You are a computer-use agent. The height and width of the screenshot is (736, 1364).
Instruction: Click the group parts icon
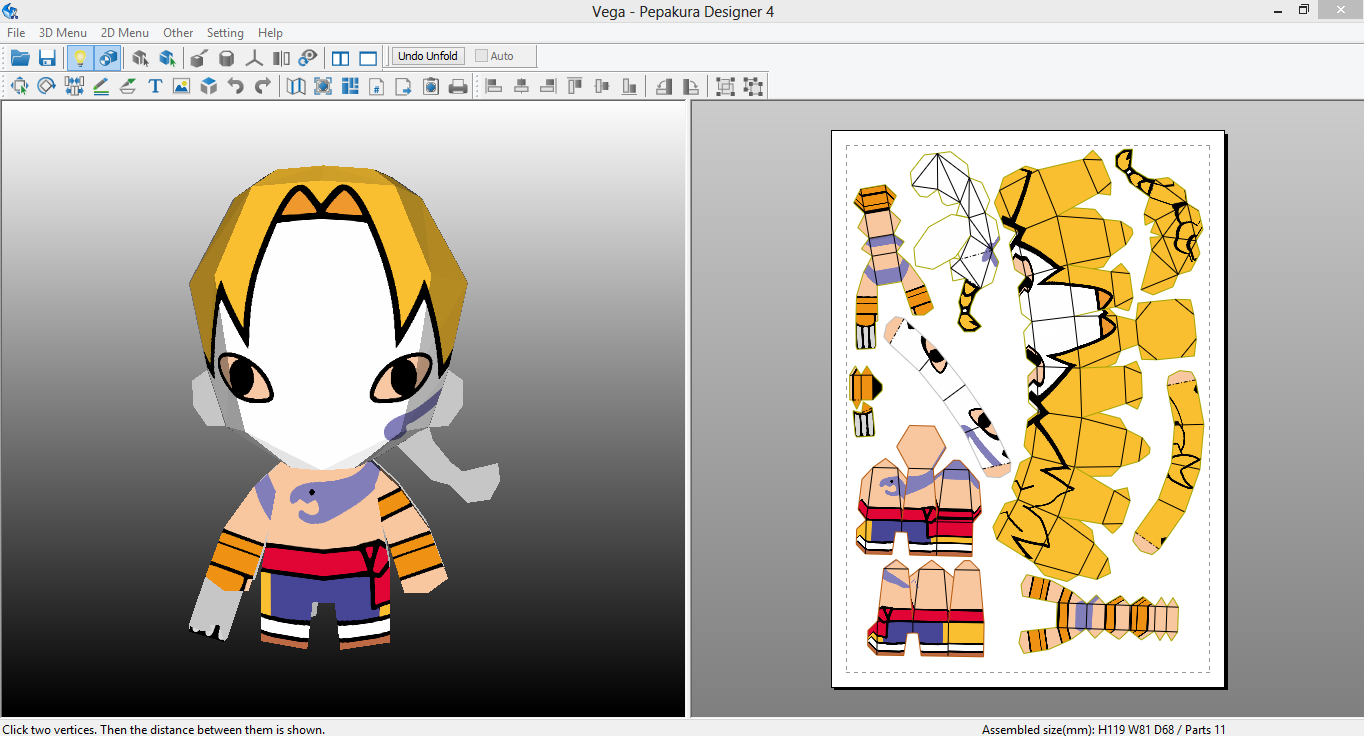click(726, 86)
